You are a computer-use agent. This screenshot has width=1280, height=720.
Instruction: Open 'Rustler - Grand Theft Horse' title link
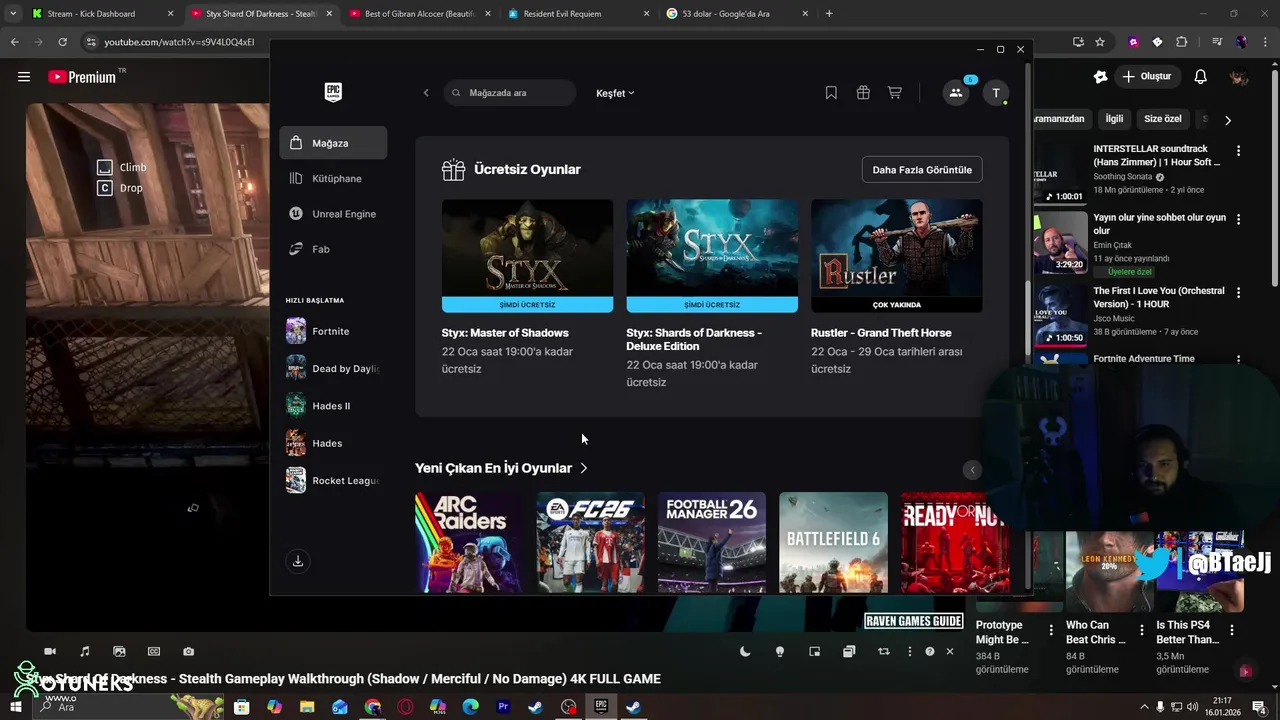(x=881, y=333)
